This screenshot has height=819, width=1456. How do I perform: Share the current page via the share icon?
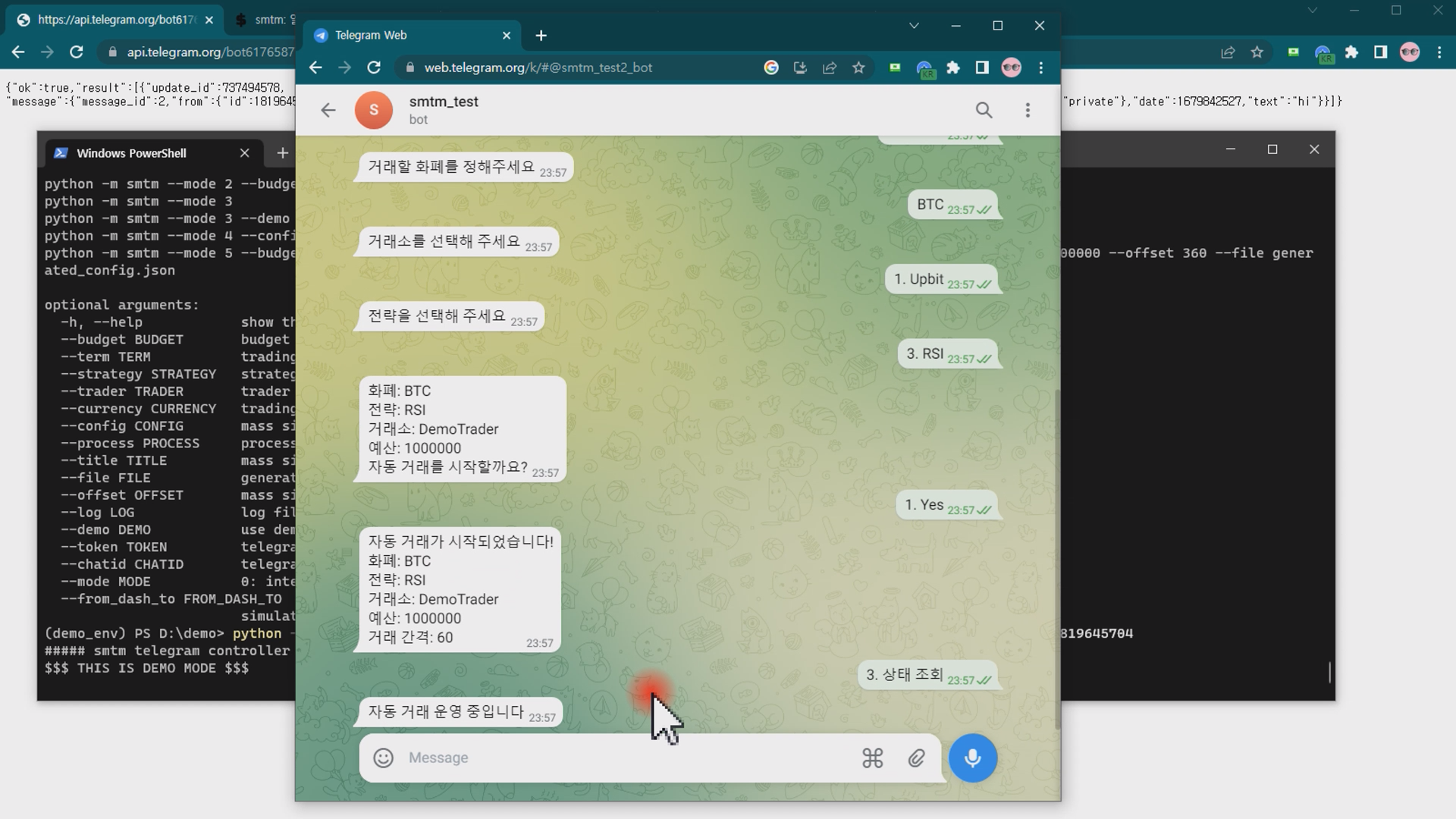coord(829,67)
